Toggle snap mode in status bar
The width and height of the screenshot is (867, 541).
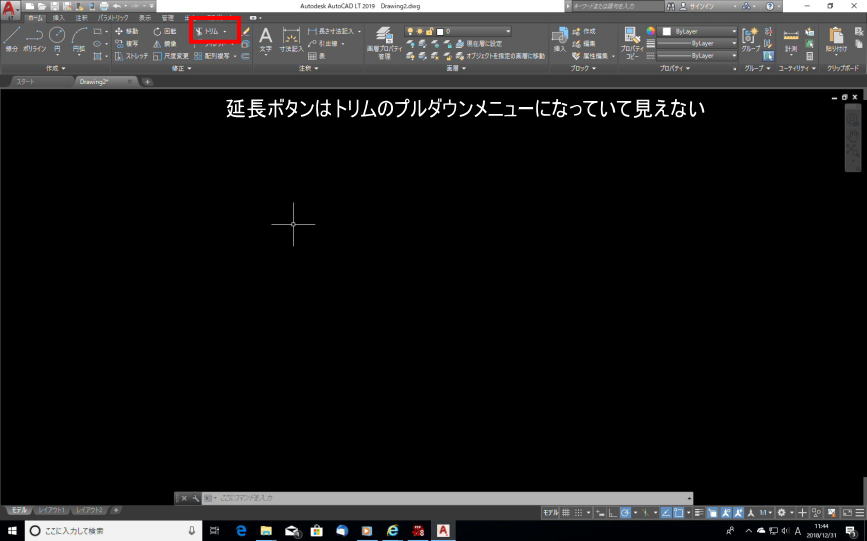pos(578,513)
